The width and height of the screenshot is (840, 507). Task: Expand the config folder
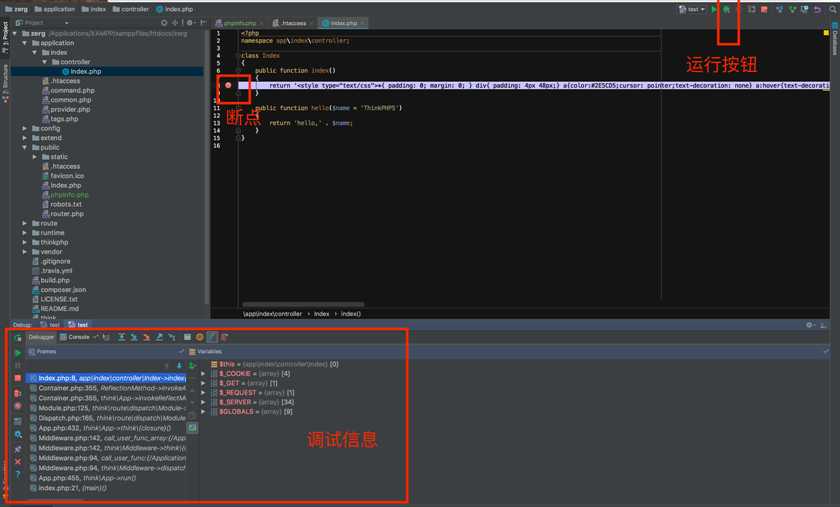coord(25,129)
